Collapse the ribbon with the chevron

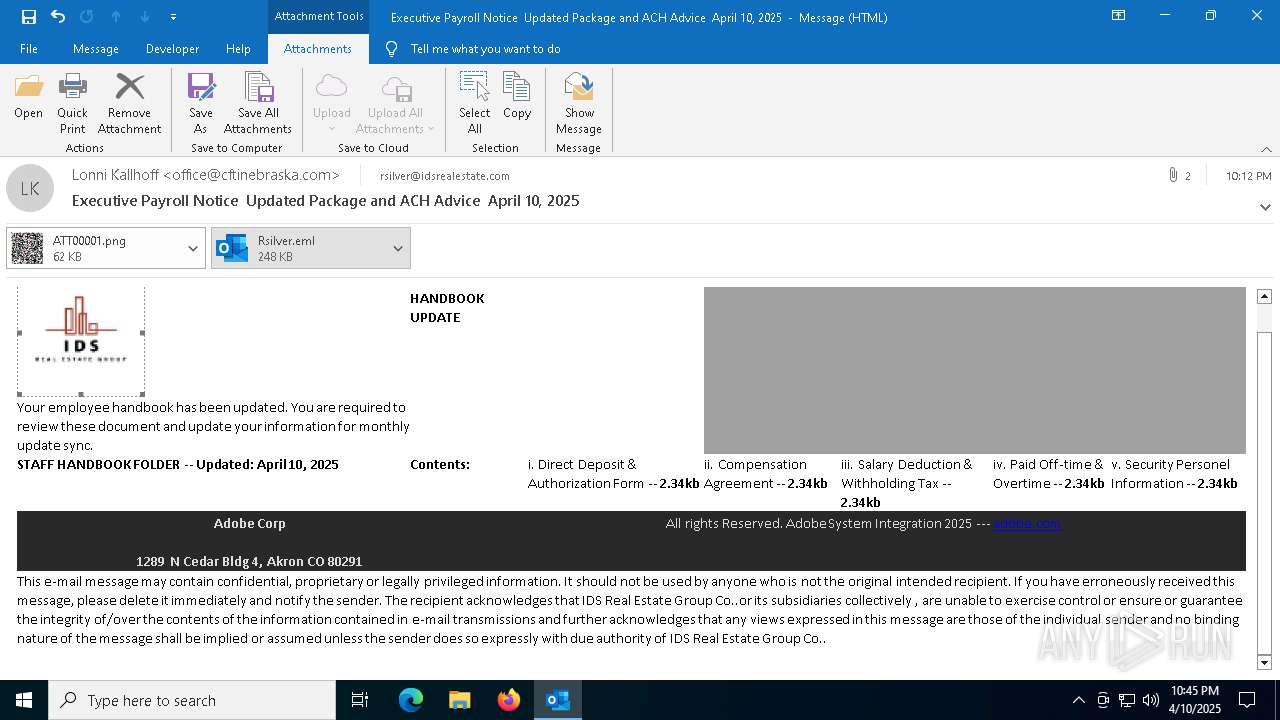(x=1266, y=149)
